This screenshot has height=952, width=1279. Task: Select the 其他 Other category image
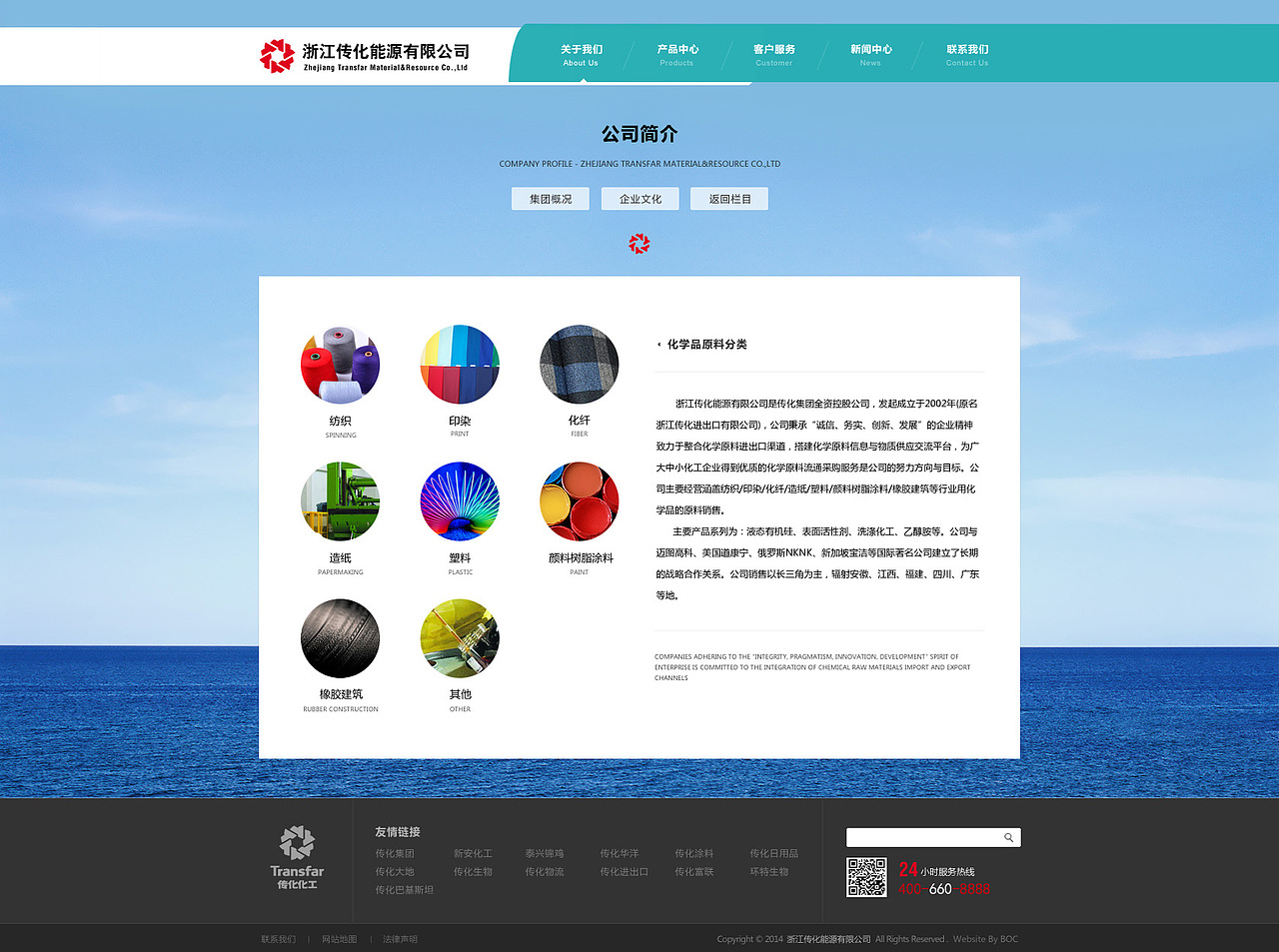[x=460, y=638]
